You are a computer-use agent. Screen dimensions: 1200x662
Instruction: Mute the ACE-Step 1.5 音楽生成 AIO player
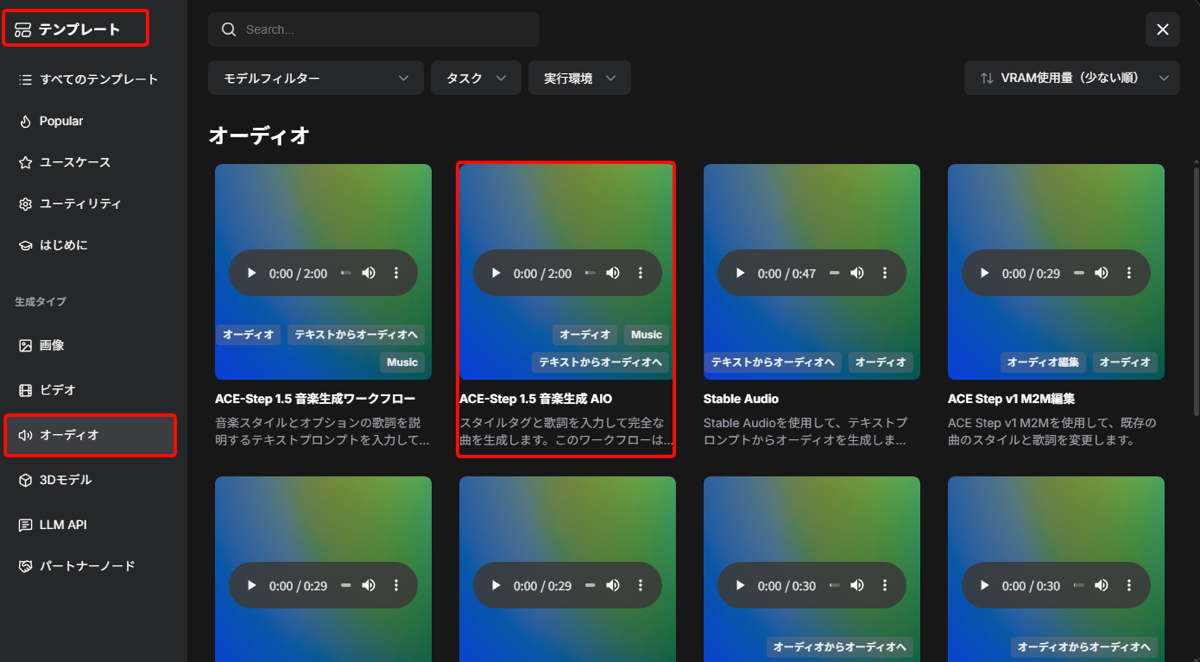pos(612,273)
